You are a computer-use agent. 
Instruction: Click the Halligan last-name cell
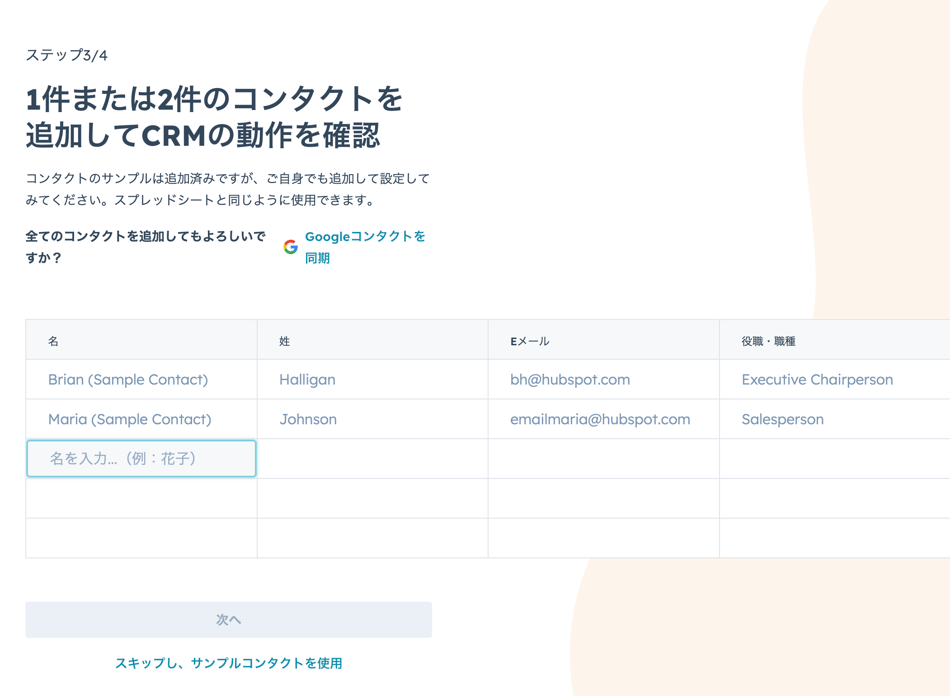373,379
